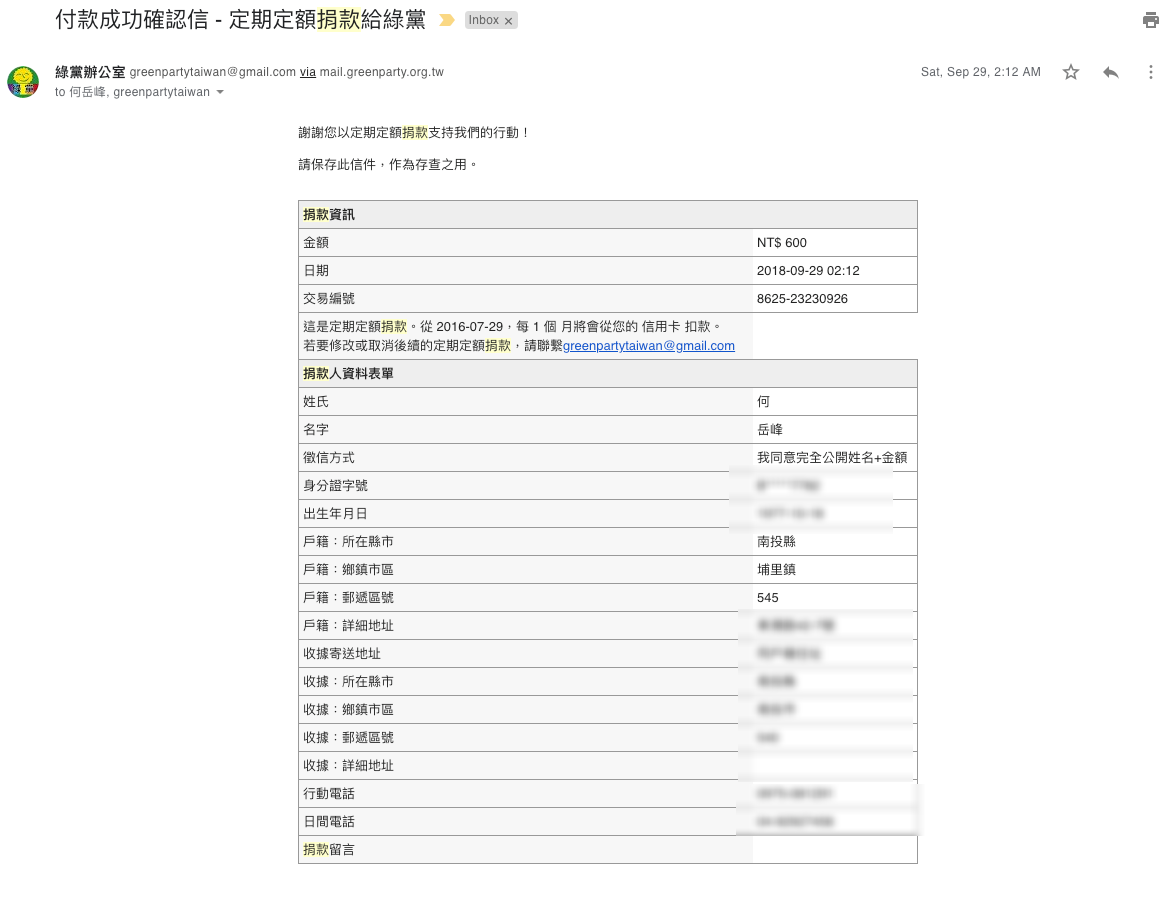This screenshot has height=897, width=1167.
Task: Click the importance marker next to subject
Action: [447, 20]
